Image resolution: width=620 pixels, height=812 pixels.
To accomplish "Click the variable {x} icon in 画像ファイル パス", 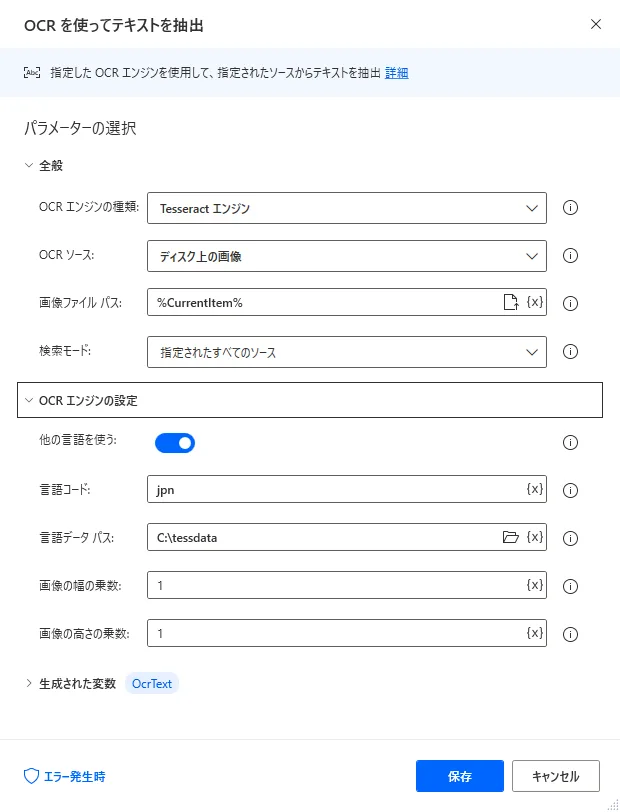I will tap(535, 303).
